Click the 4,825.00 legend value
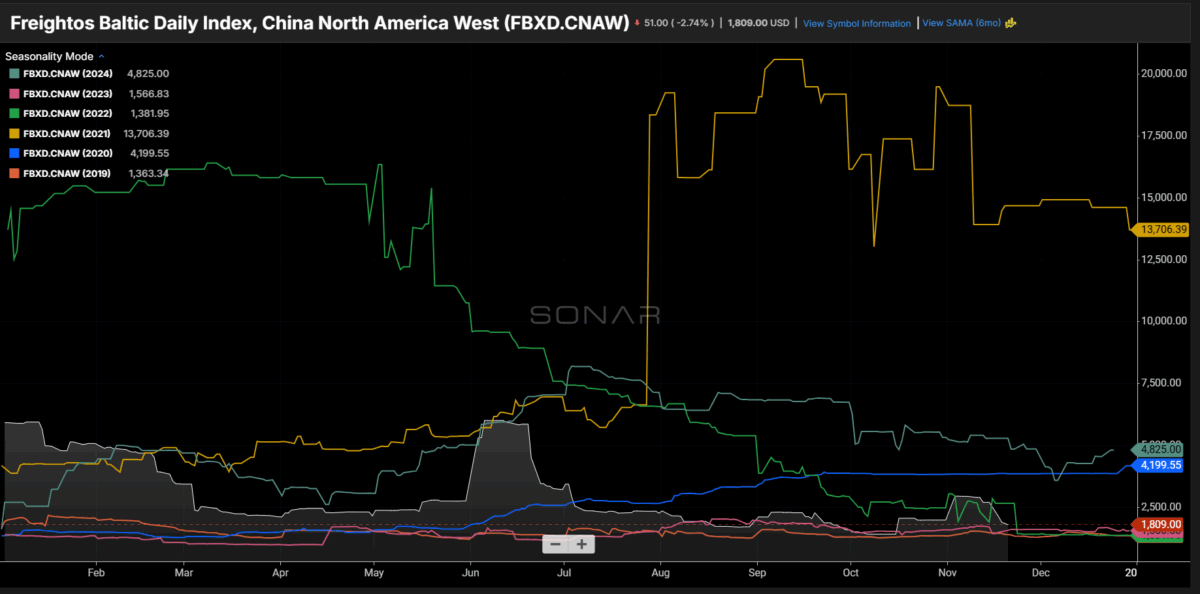The height and width of the screenshot is (594, 1200). [148, 73]
